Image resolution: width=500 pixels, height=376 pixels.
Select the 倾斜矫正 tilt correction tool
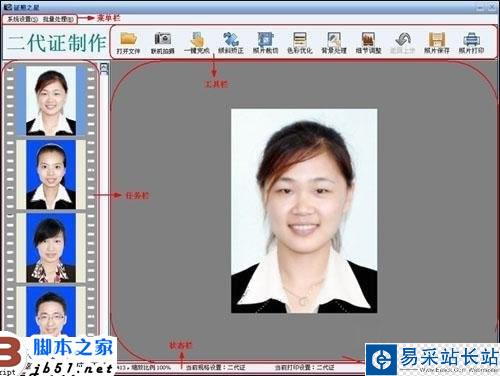point(231,43)
